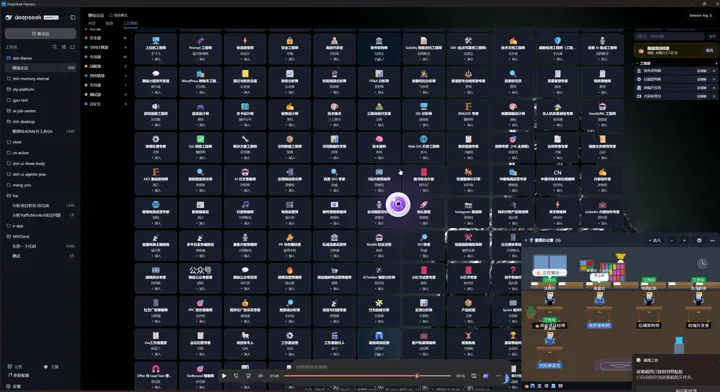Open the WordPress agent card
This screenshot has height=392, width=720.
pyautogui.click(x=200, y=81)
